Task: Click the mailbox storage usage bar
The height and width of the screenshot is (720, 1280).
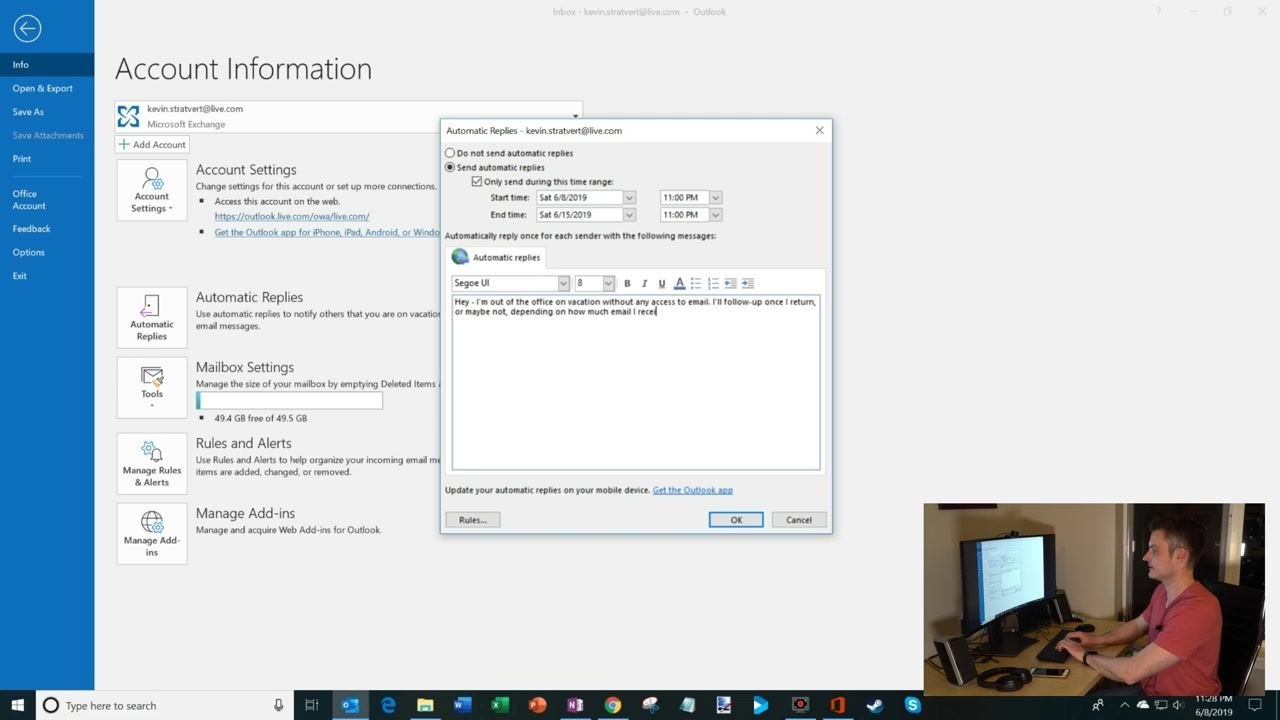Action: point(289,401)
